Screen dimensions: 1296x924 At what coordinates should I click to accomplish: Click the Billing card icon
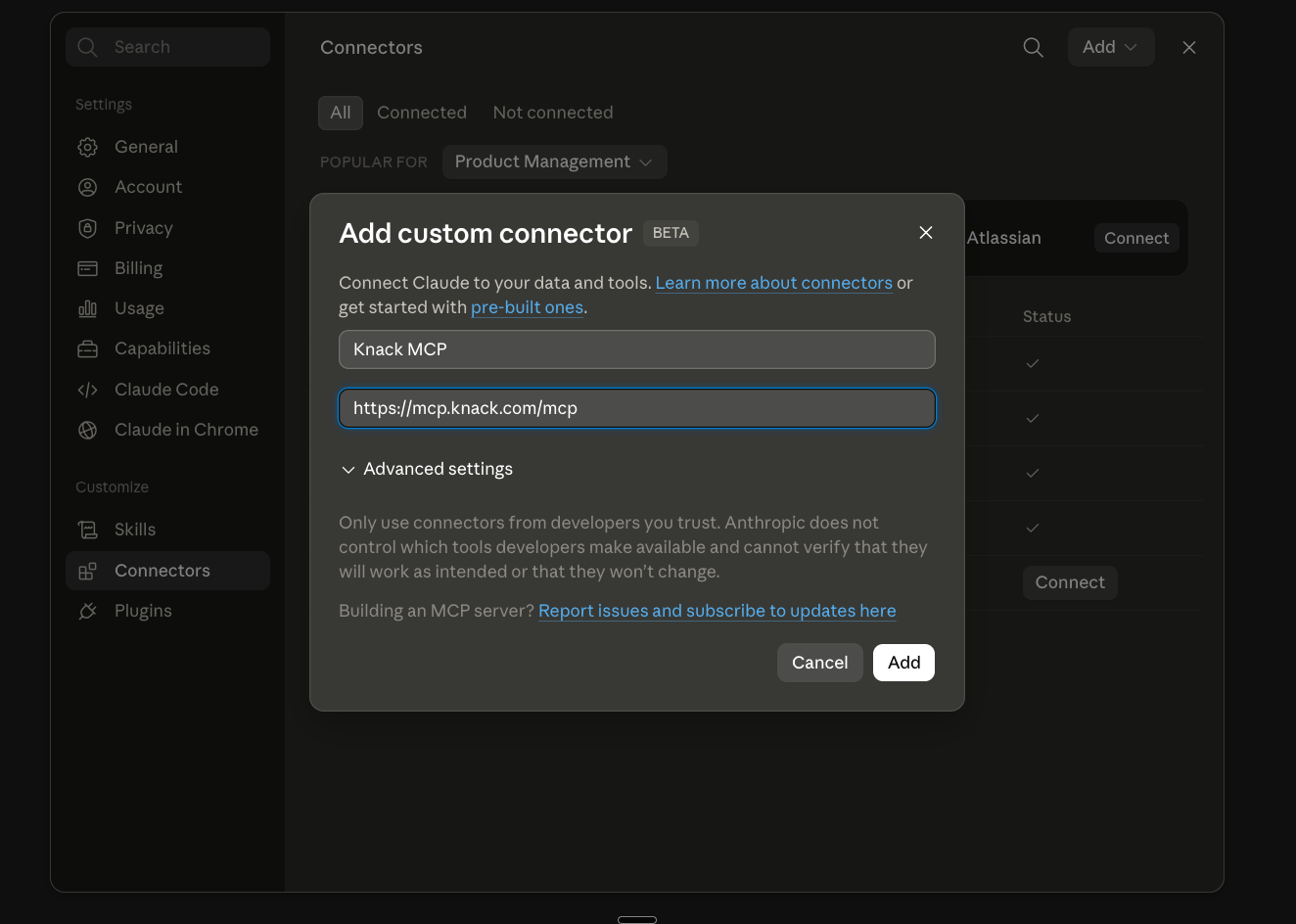coord(87,268)
